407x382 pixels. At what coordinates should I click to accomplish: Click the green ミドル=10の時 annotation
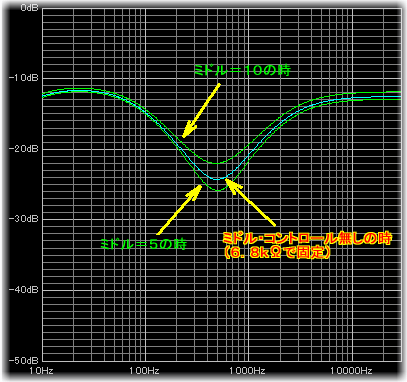tap(243, 70)
